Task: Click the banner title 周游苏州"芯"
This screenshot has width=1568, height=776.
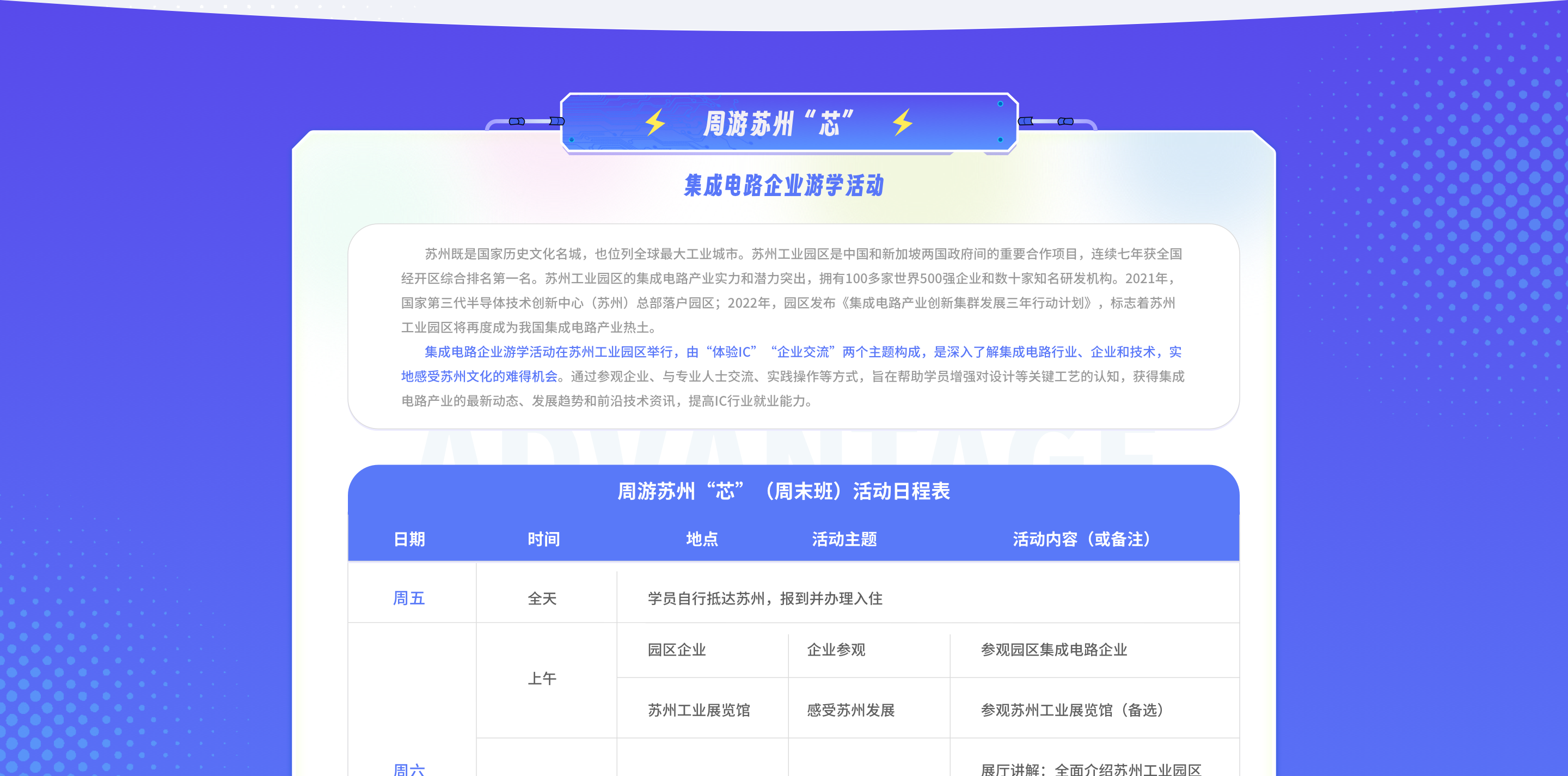Action: click(x=779, y=124)
